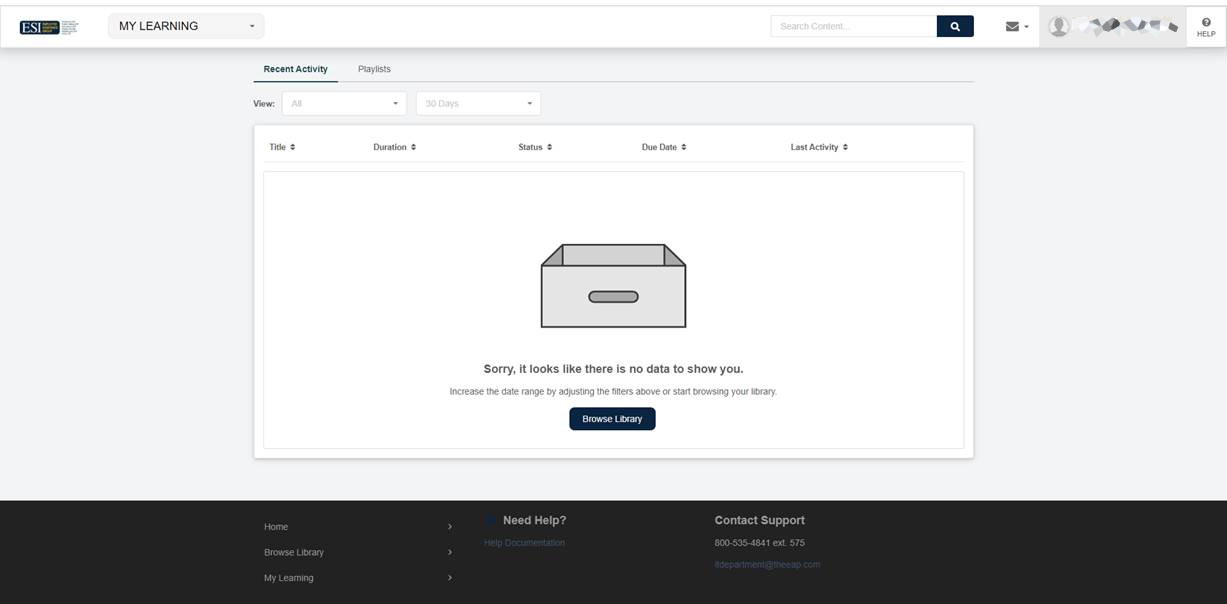Sort the table by Duration
Screen dimensions: 1227x604
392,146
